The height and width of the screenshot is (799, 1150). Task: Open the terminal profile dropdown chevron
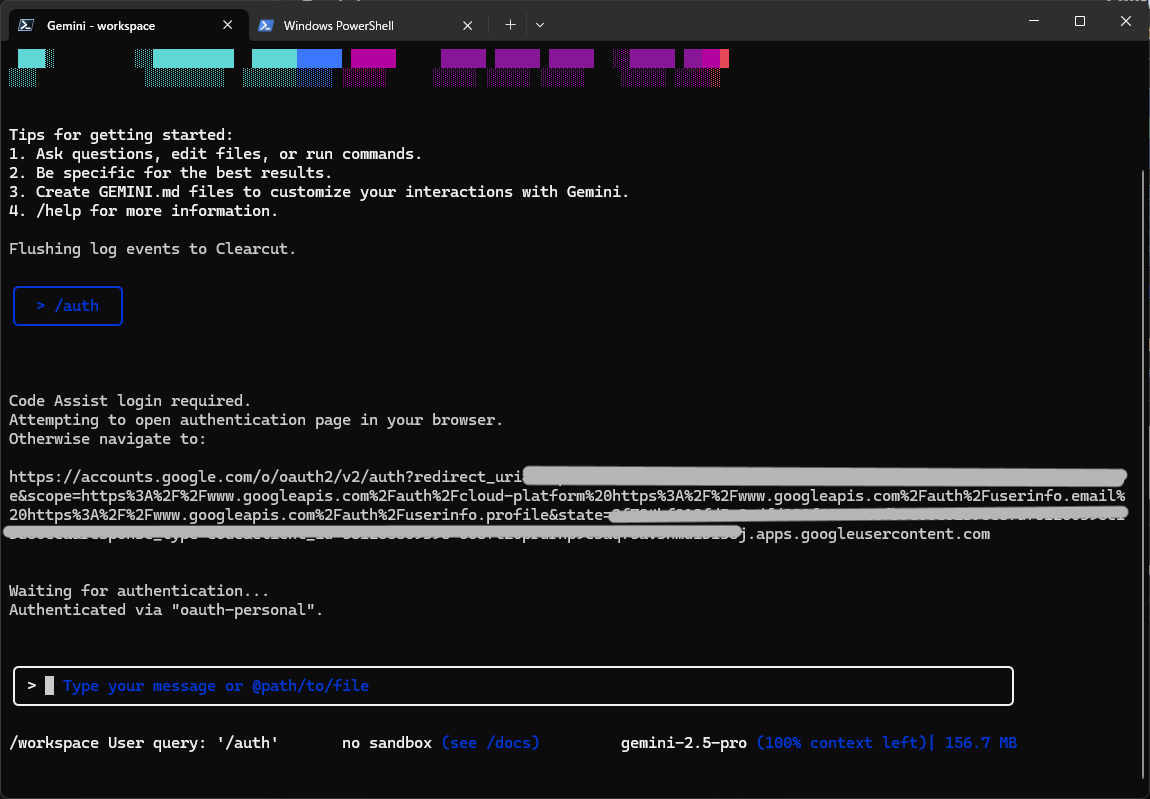(539, 25)
